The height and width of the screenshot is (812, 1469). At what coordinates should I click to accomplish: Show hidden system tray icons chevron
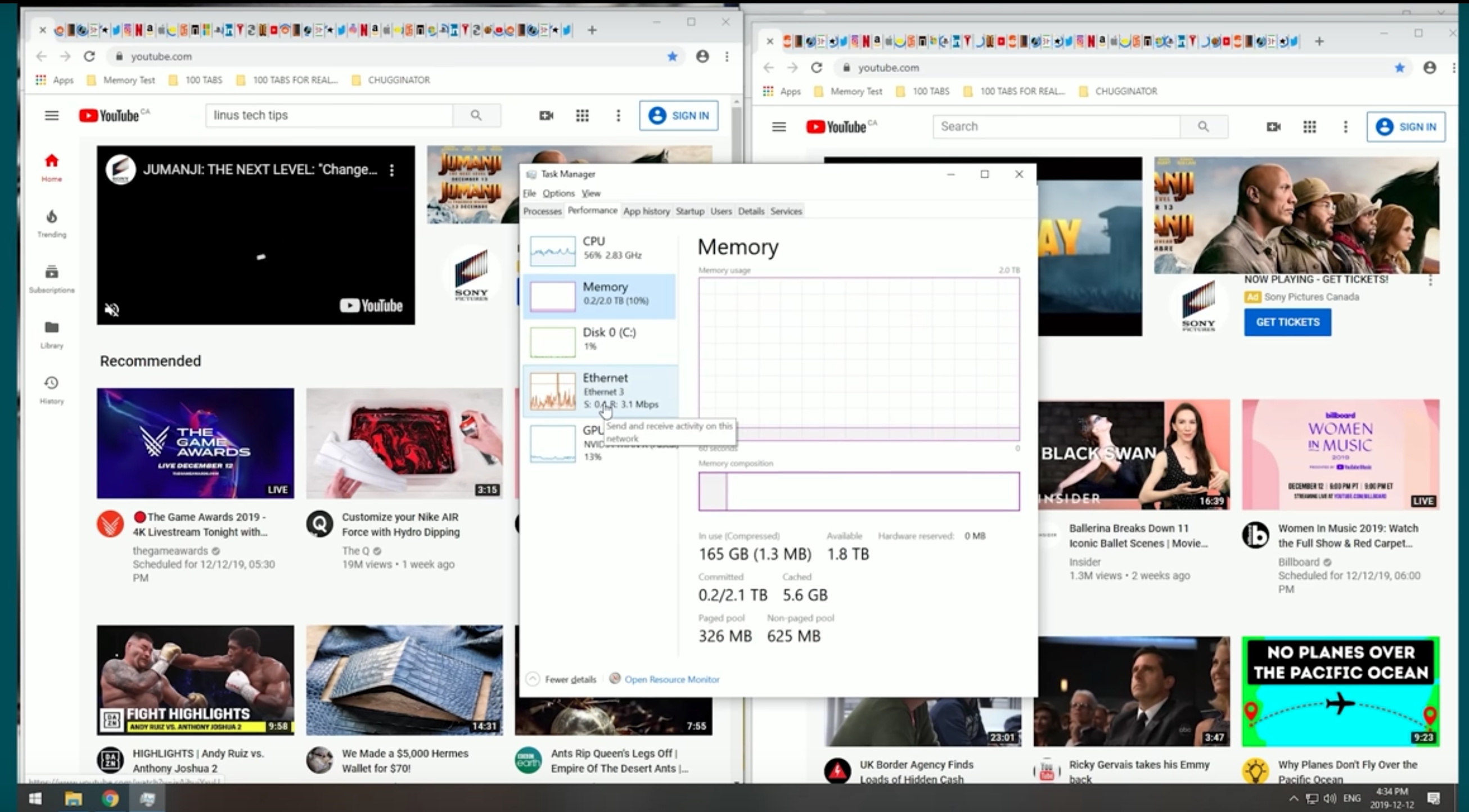[x=1293, y=799]
